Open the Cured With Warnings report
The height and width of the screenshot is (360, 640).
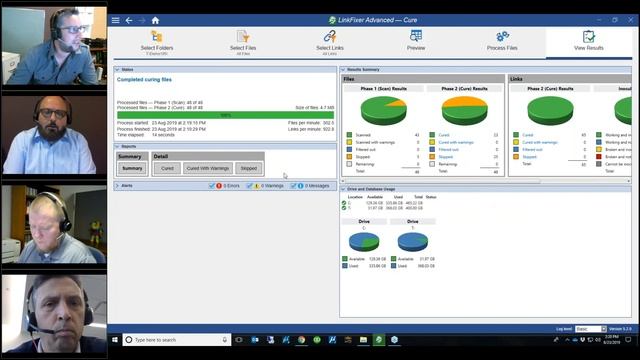(x=208, y=168)
